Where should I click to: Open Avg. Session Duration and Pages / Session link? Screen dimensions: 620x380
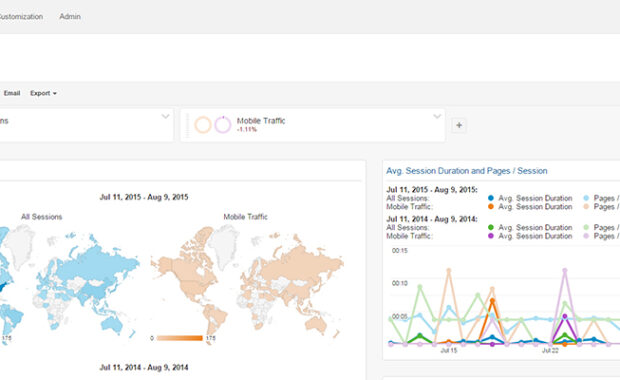tap(467, 171)
